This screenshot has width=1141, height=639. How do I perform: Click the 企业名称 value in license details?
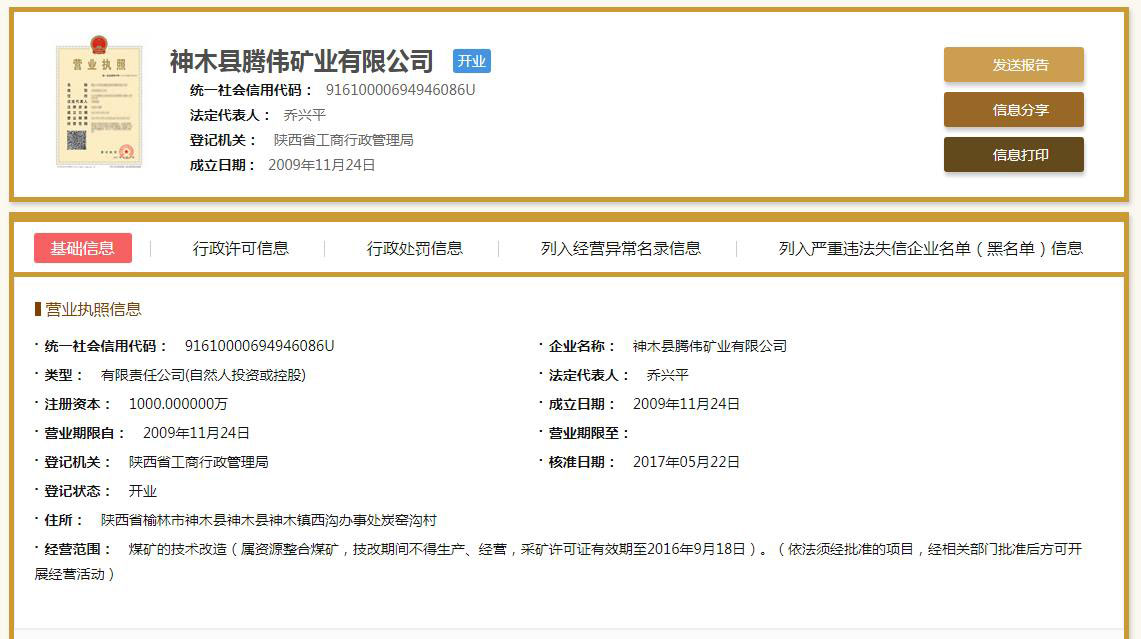[709, 346]
